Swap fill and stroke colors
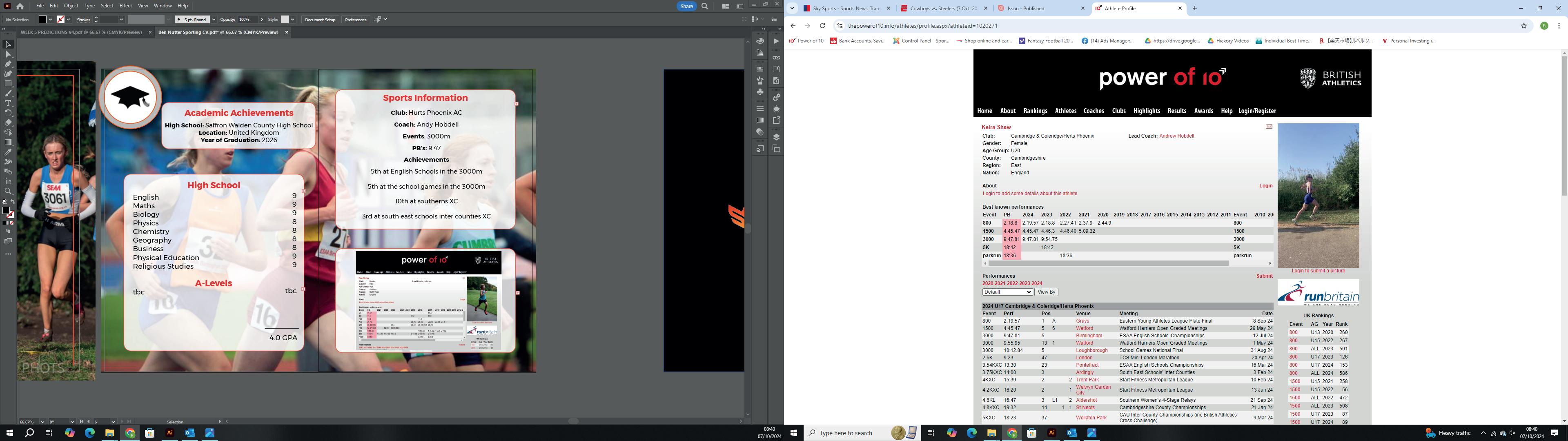Screen dimensions: 1568x441 click(x=13, y=202)
